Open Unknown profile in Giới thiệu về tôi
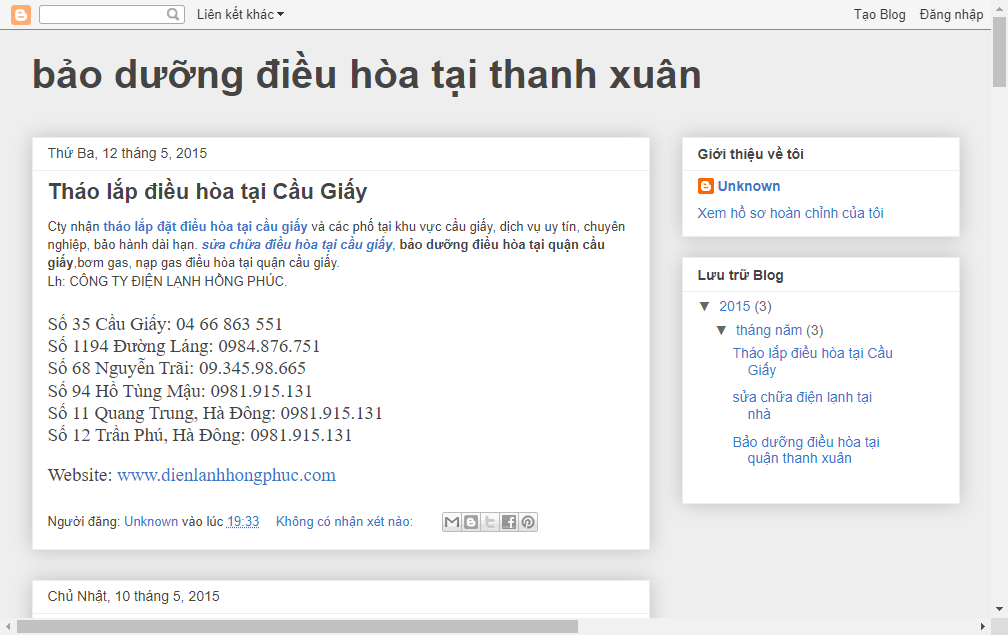This screenshot has width=1008, height=635. (x=749, y=186)
